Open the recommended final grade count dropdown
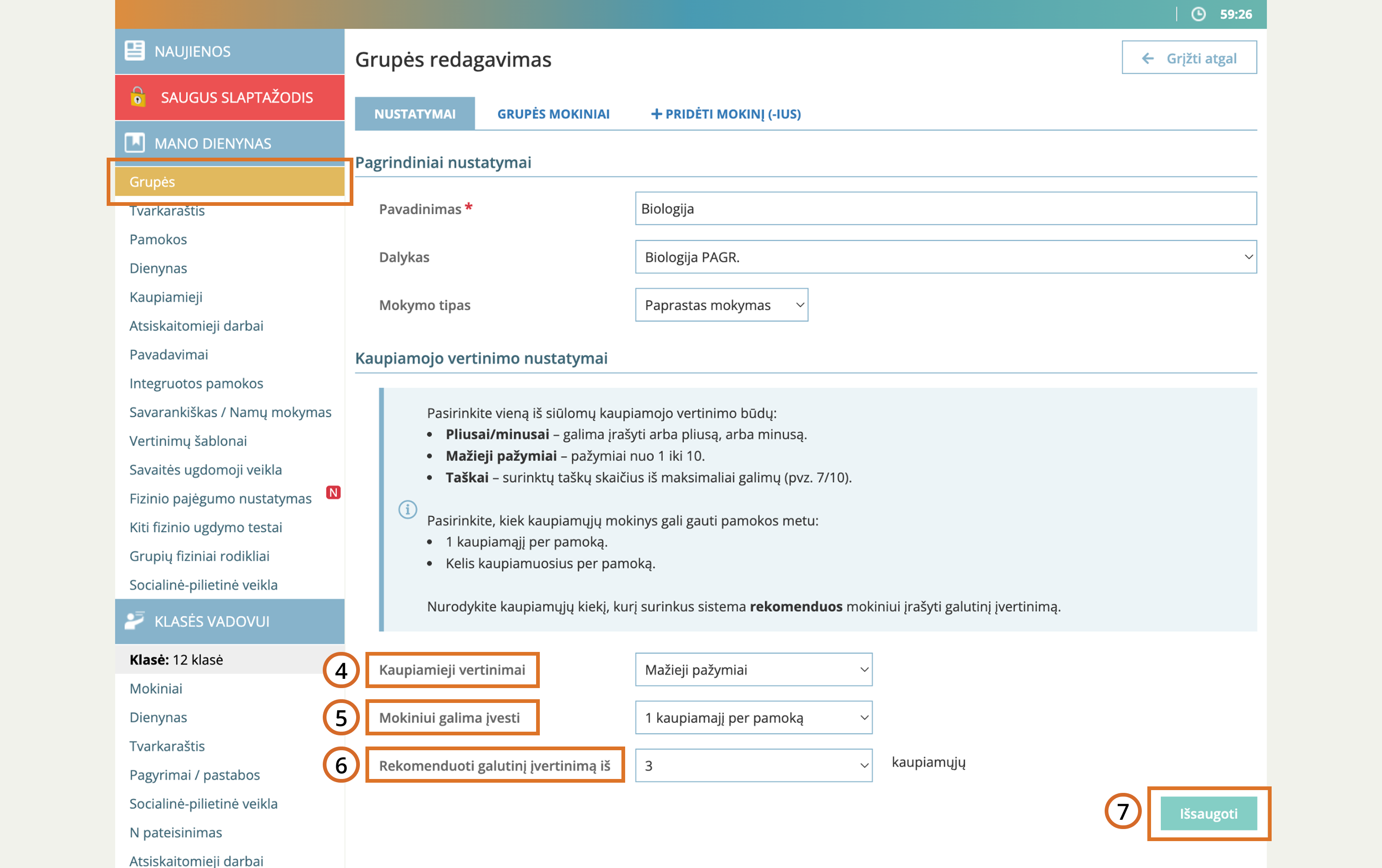Screen dimensions: 1382x868 [x=753, y=766]
